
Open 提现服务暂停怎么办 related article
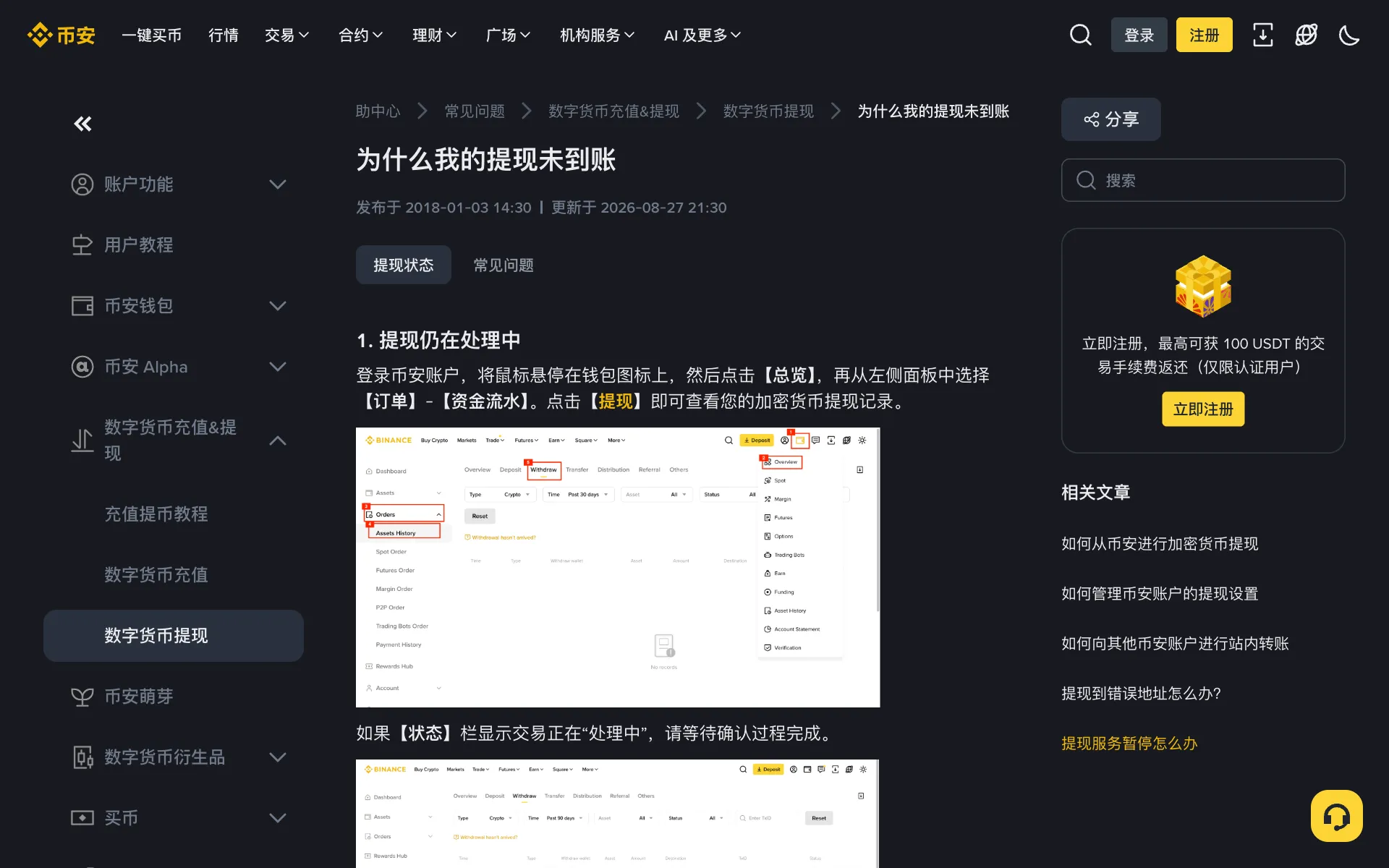pyautogui.click(x=1129, y=743)
